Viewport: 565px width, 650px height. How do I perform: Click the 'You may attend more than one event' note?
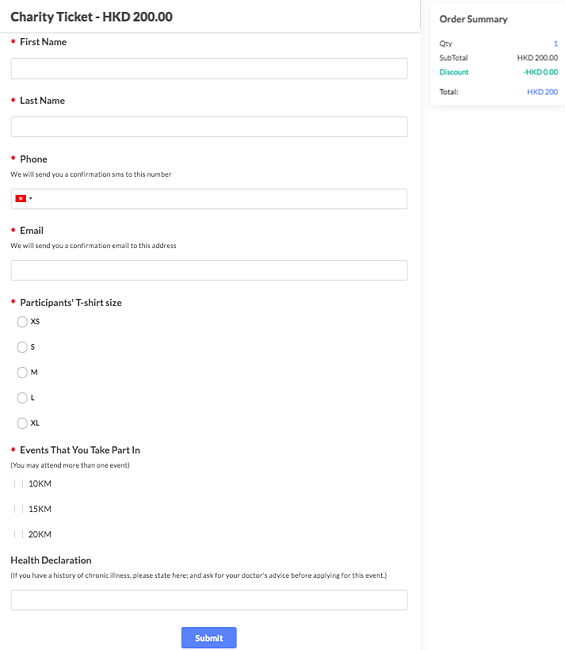tap(70, 466)
